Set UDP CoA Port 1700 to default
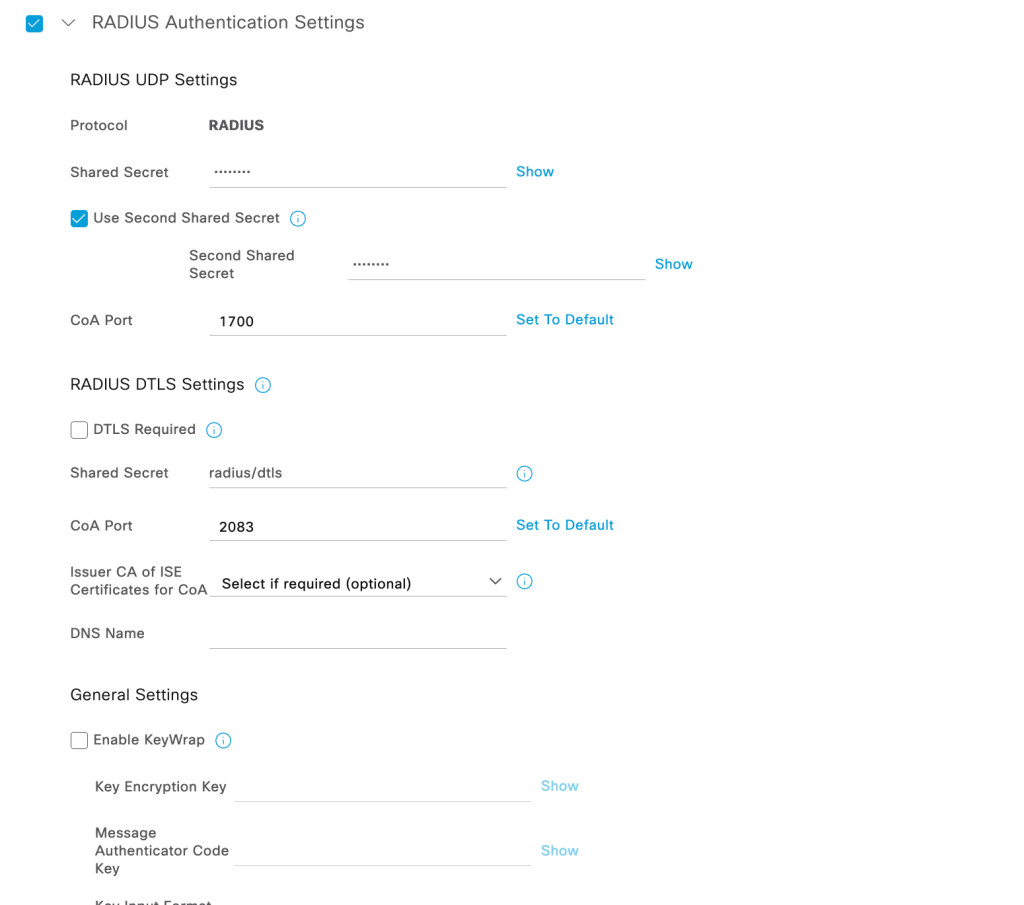The height and width of the screenshot is (905, 1024). 565,320
